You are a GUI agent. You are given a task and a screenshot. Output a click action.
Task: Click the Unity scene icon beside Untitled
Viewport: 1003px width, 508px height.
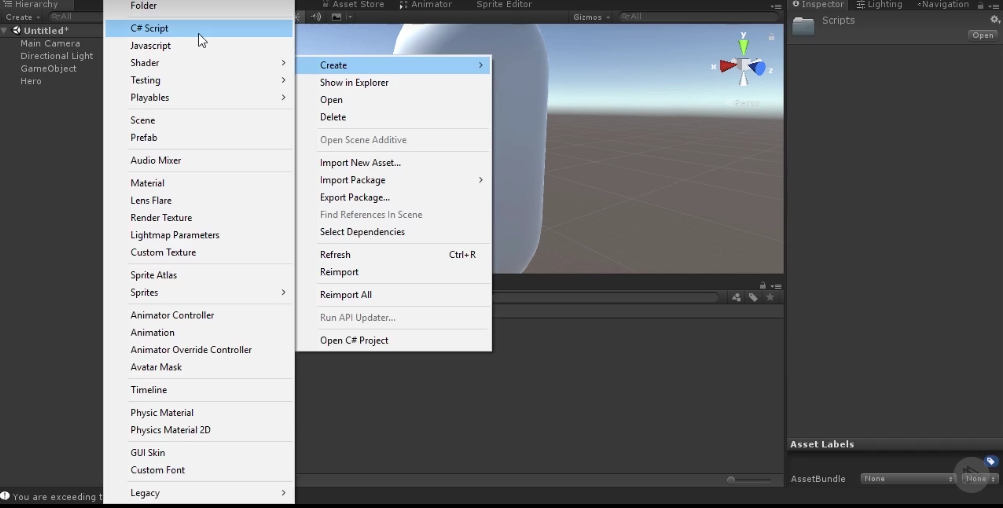point(17,30)
